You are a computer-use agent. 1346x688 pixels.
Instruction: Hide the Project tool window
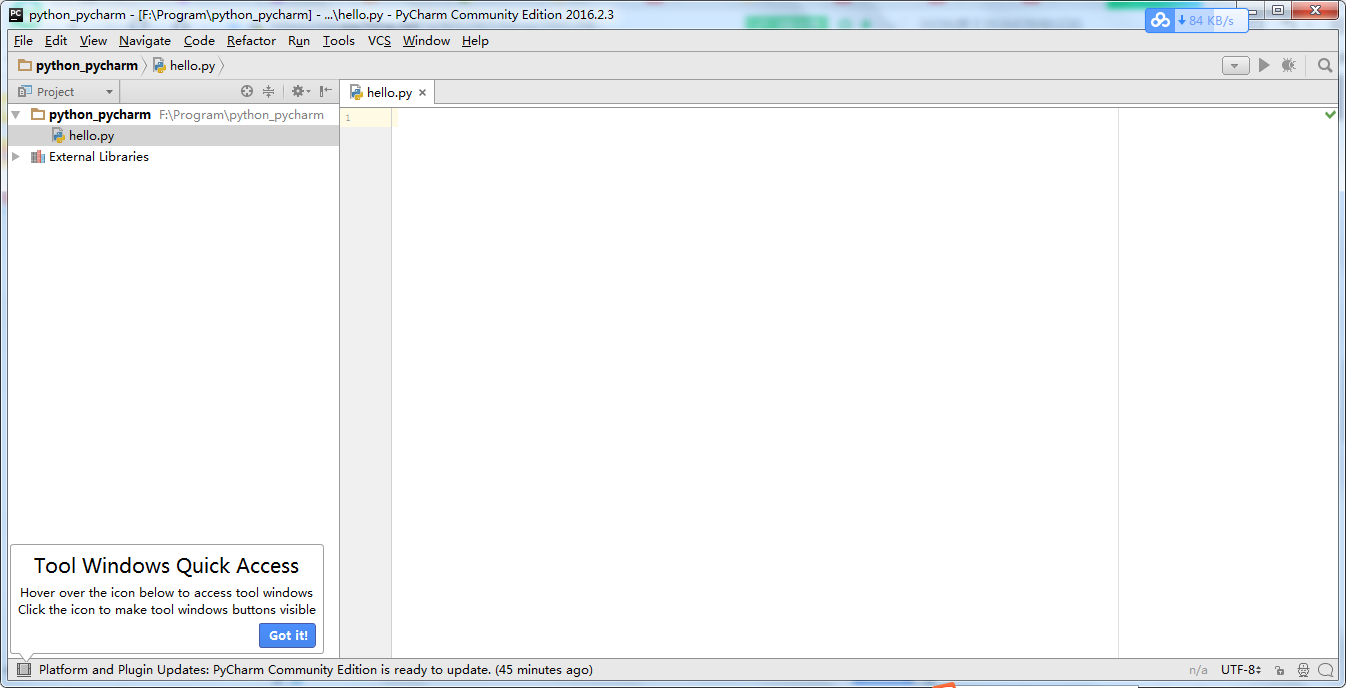[325, 91]
